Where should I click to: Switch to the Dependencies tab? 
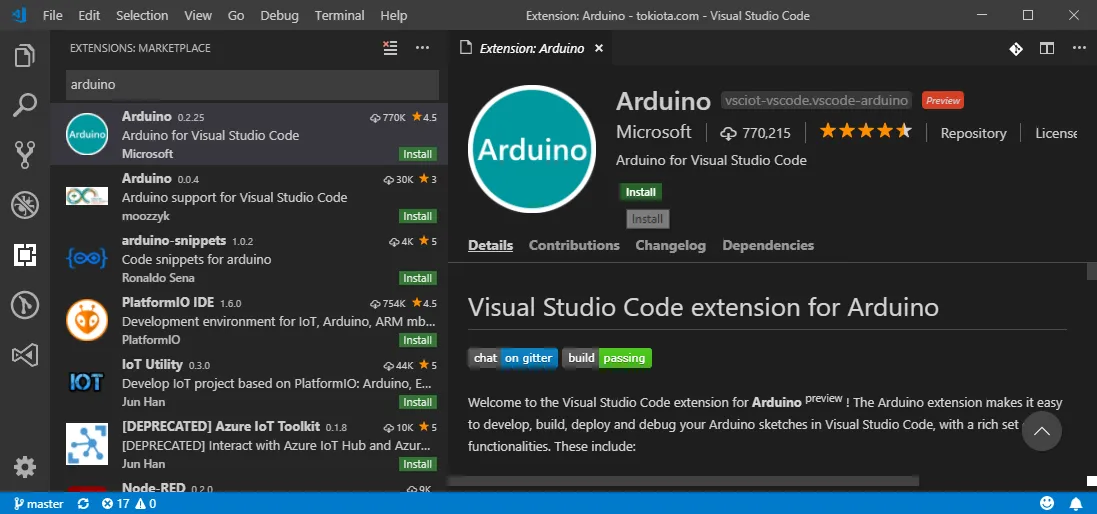tap(768, 245)
